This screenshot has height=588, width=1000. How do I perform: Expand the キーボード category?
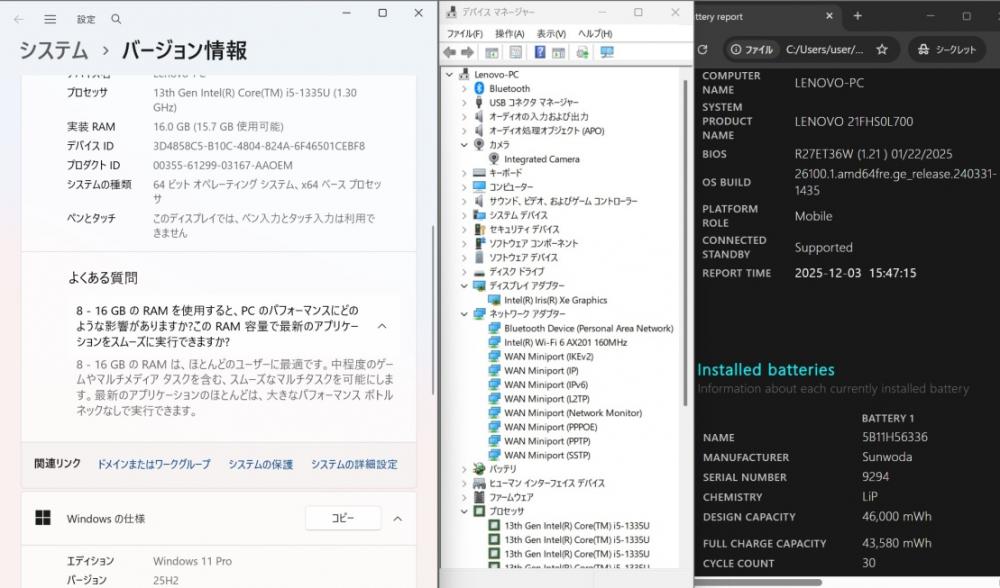click(x=464, y=173)
